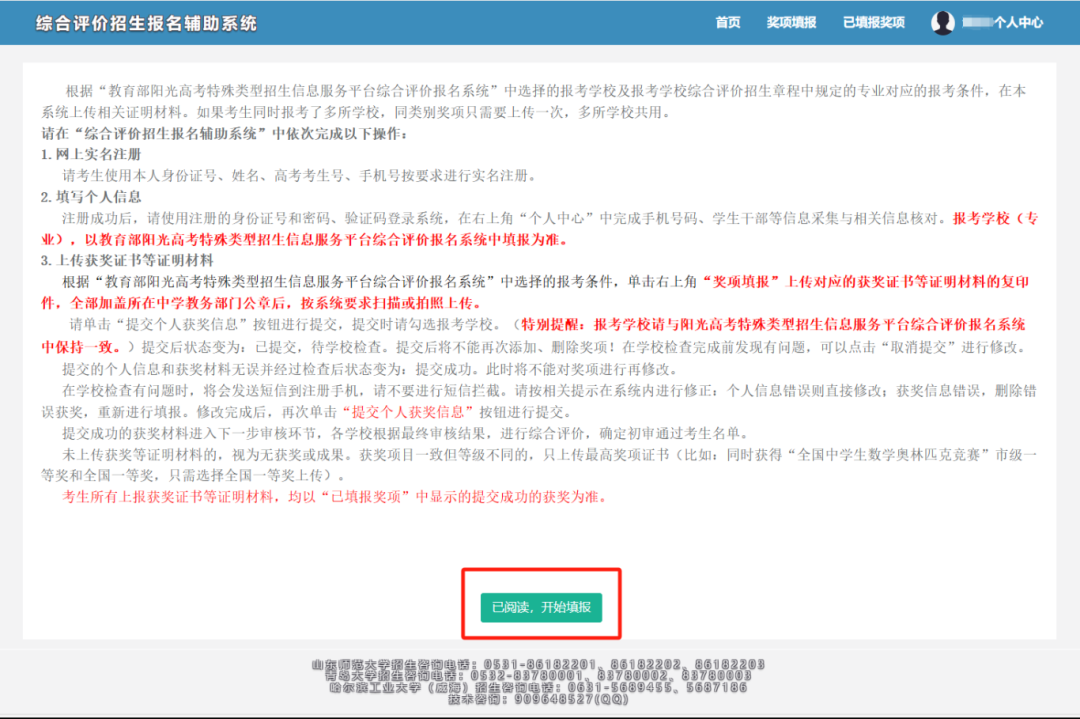Click the heading 1. 网上实名注册
The width and height of the screenshot is (1080, 719).
pos(91,155)
